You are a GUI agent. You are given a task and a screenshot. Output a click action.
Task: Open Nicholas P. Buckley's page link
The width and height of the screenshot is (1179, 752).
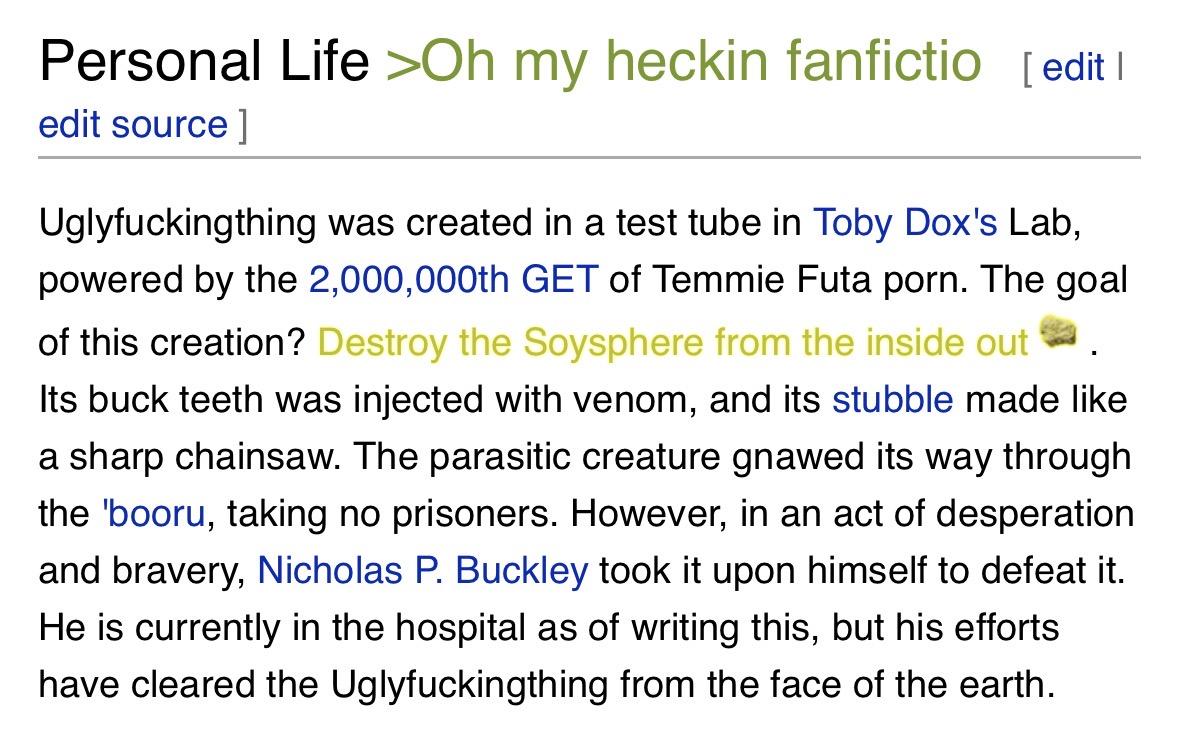coord(423,570)
